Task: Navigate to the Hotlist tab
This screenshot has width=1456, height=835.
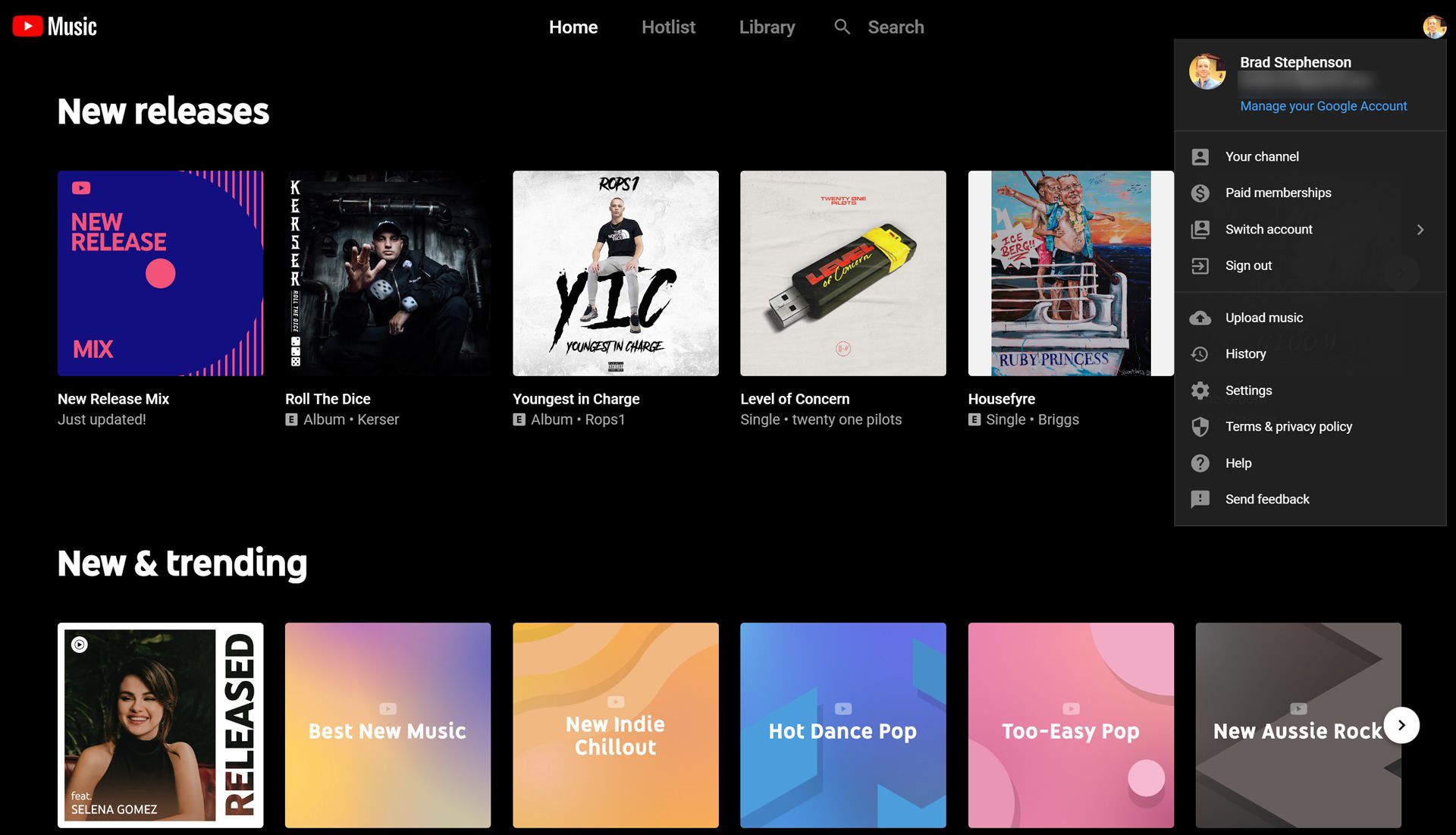Action: click(x=668, y=27)
